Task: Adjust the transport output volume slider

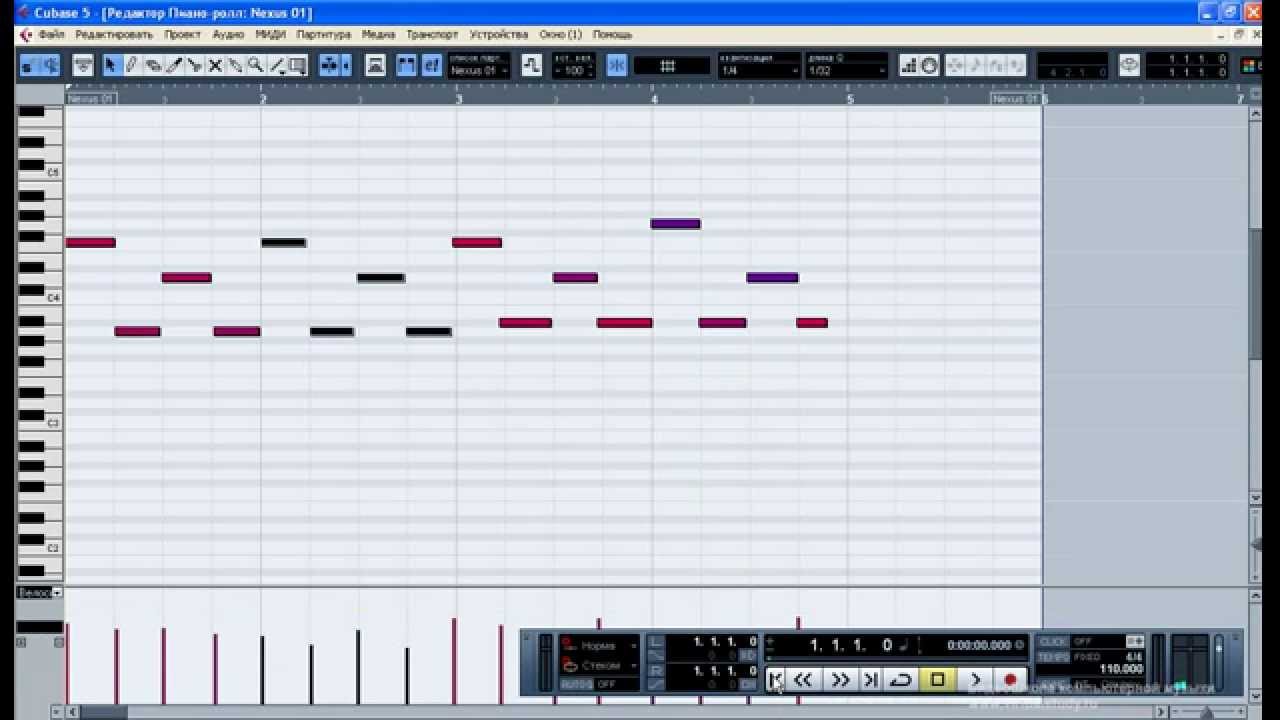Action: pyautogui.click(x=1219, y=661)
